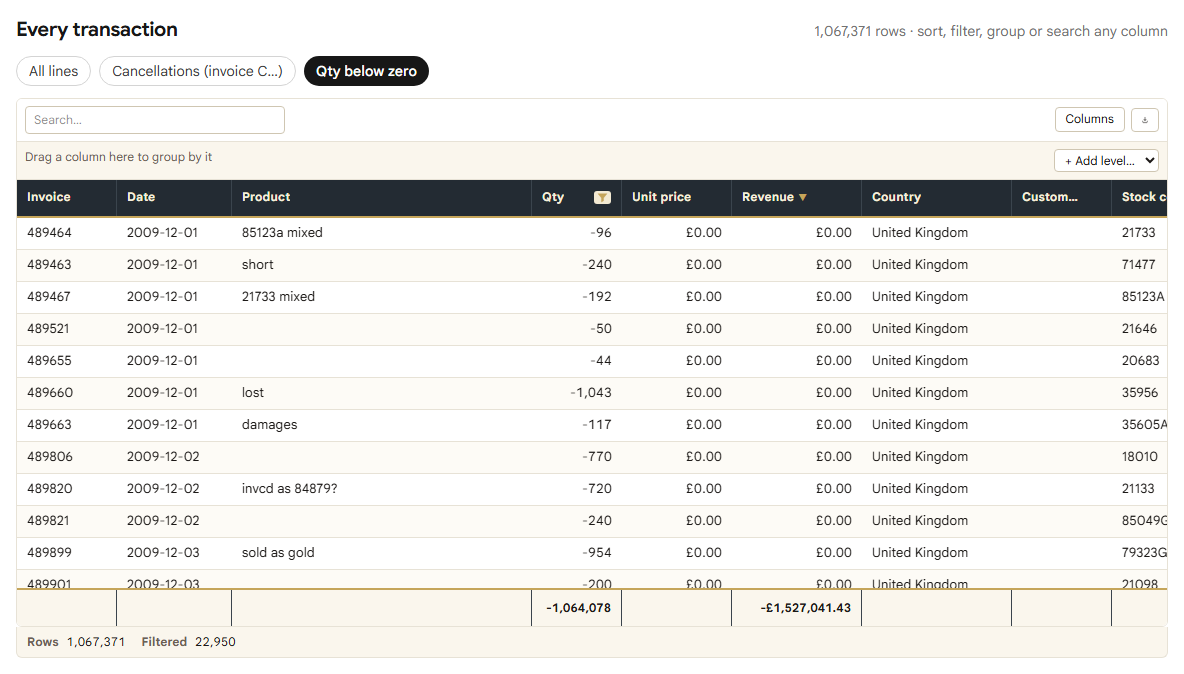Click the Qty column filter icon
The image size is (1184, 674).
pyautogui.click(x=602, y=198)
